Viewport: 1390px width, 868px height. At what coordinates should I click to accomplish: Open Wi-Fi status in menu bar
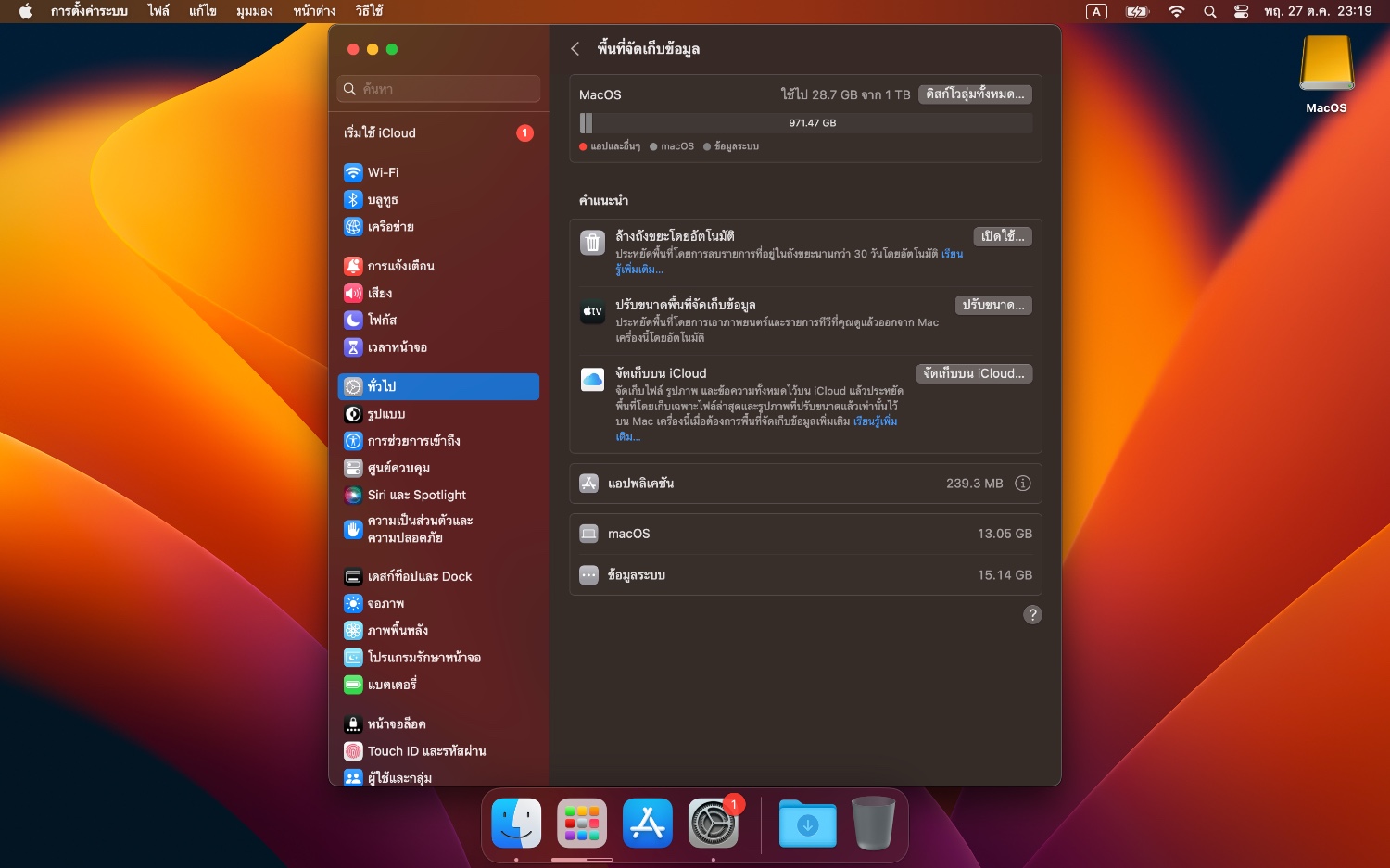pyautogui.click(x=1177, y=11)
